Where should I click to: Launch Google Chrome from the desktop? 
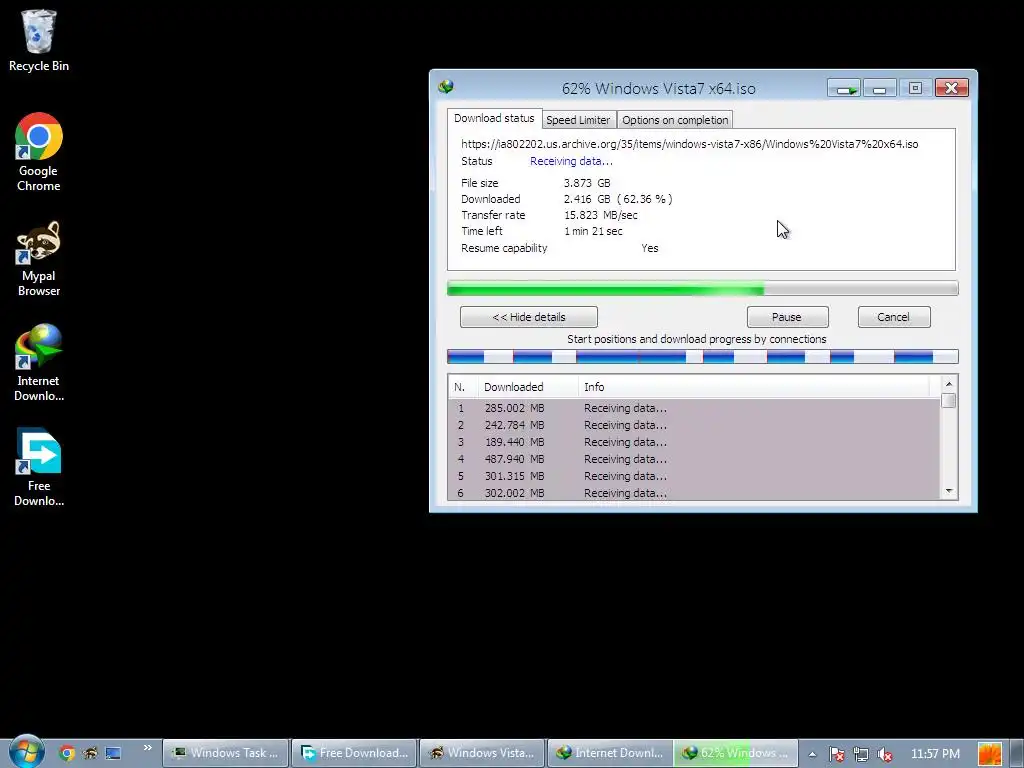coord(39,152)
